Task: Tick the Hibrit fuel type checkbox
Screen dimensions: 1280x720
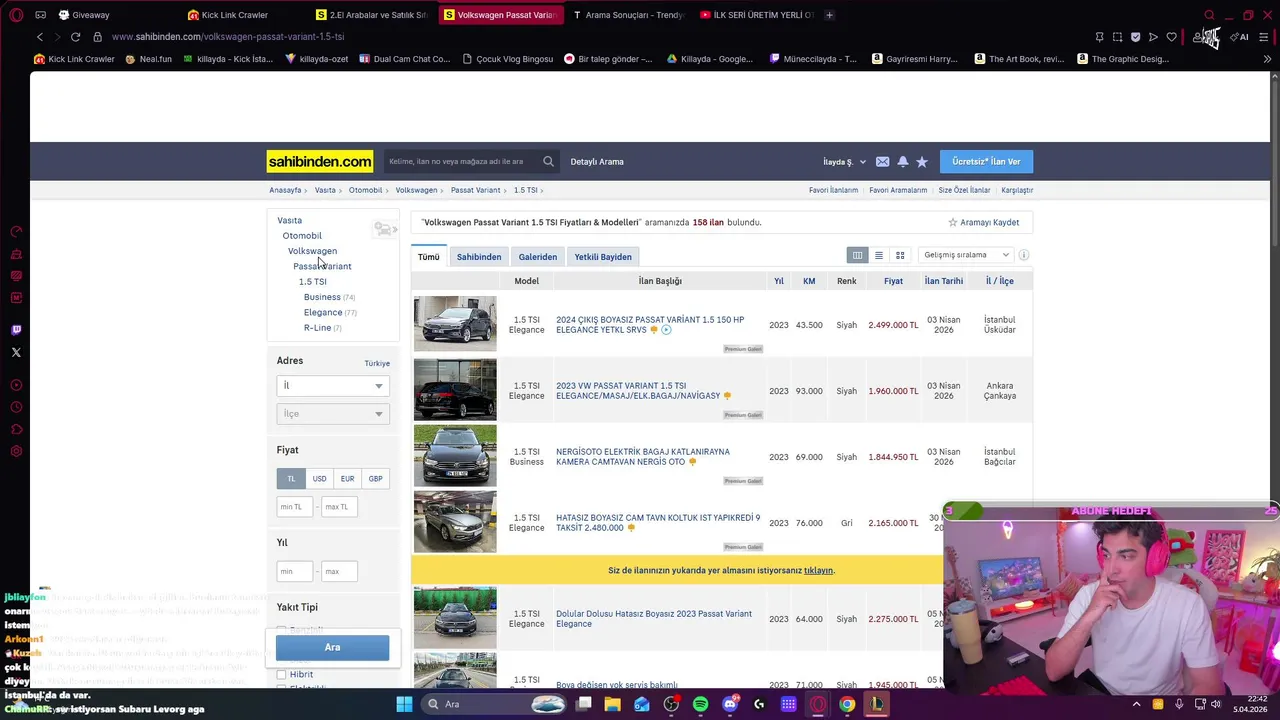Action: [x=281, y=675]
